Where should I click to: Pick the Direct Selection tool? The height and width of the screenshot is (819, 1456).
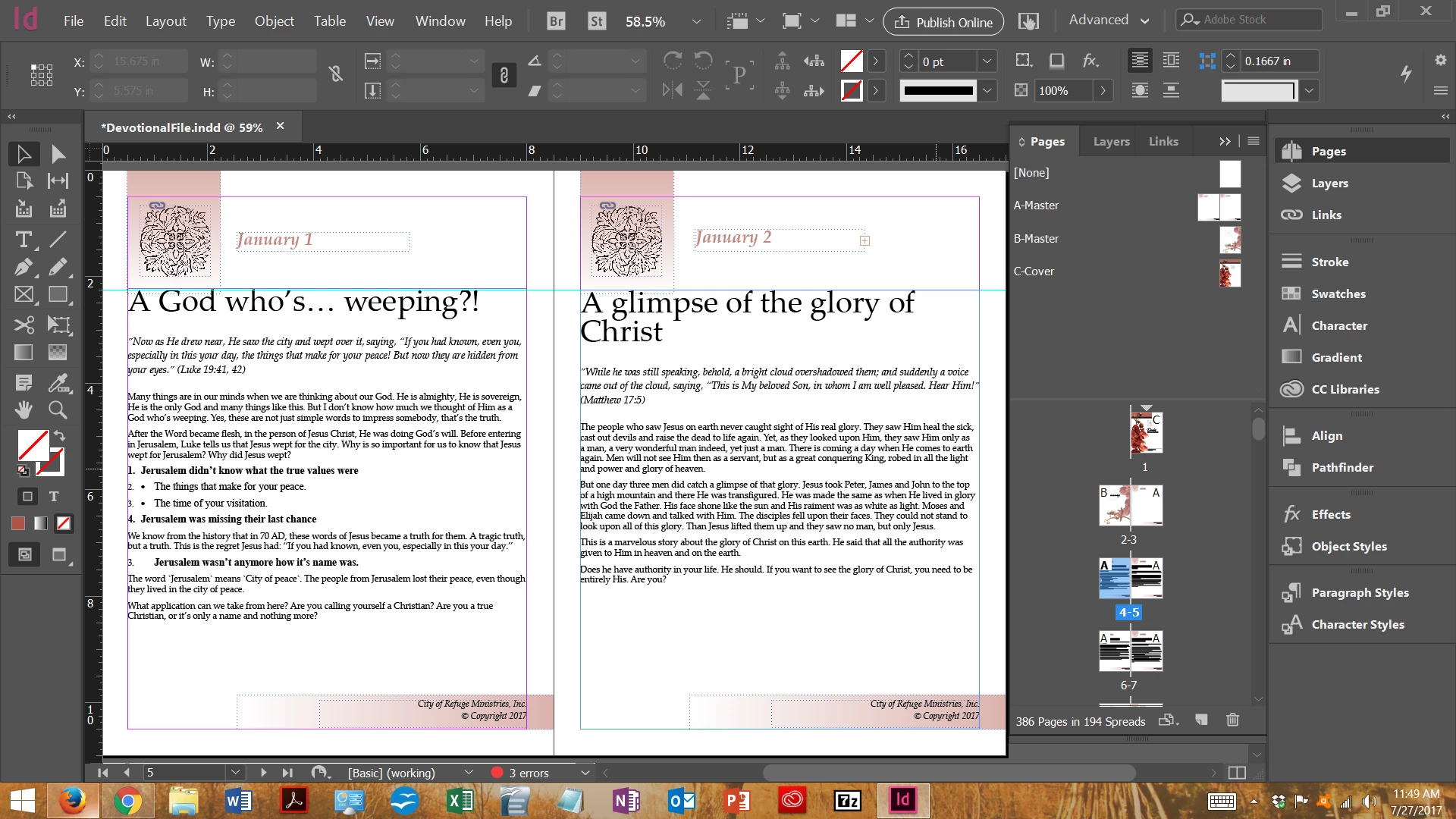point(58,154)
